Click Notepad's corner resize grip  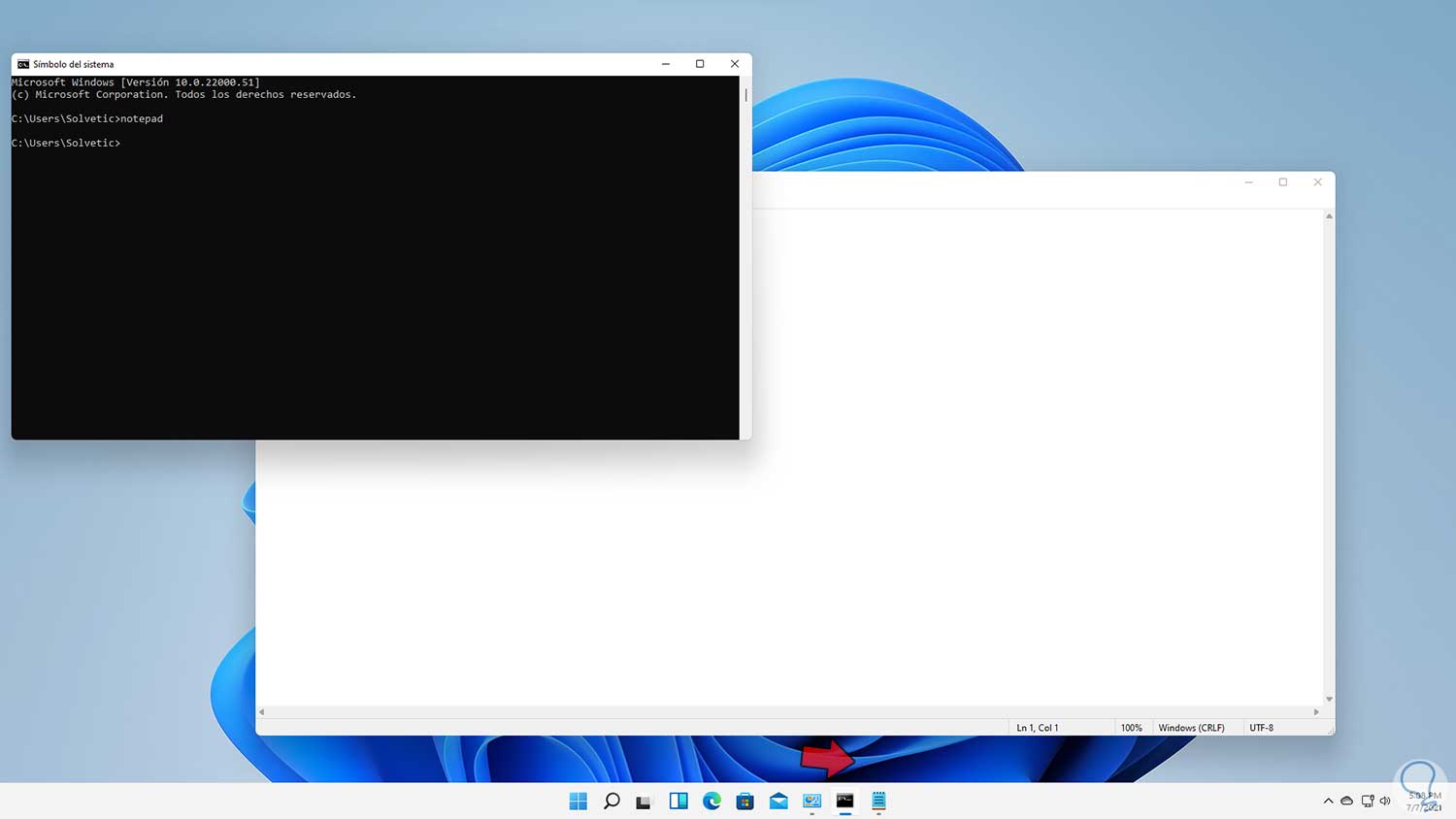tap(1330, 730)
